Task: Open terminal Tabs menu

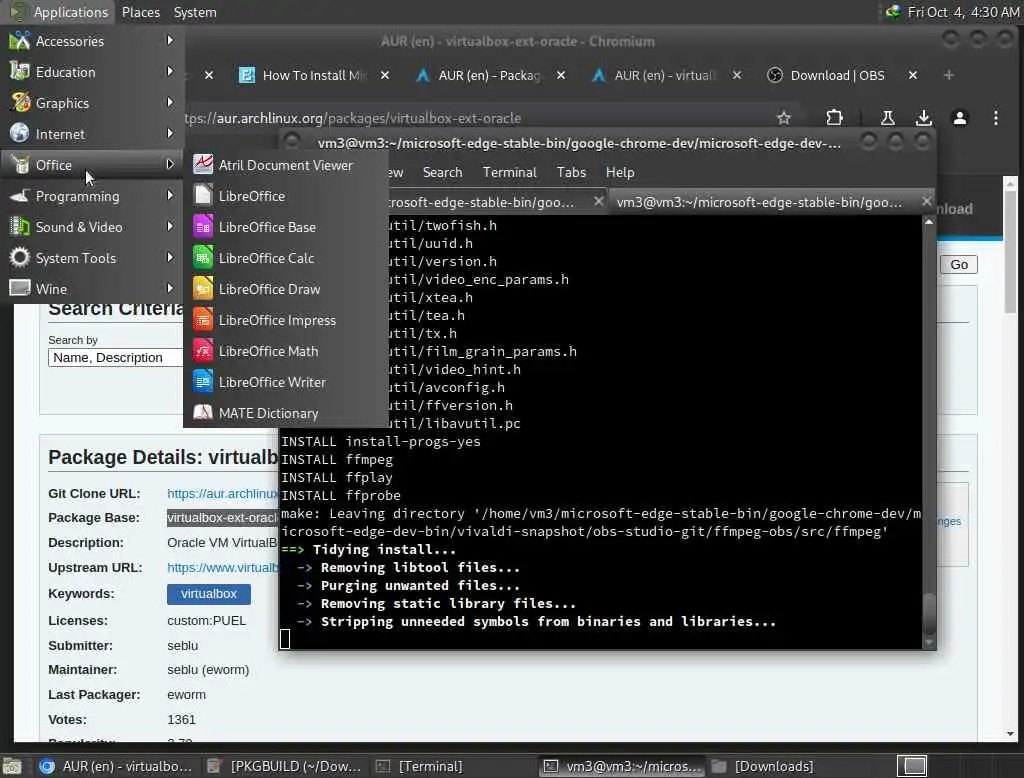Action: click(x=571, y=172)
